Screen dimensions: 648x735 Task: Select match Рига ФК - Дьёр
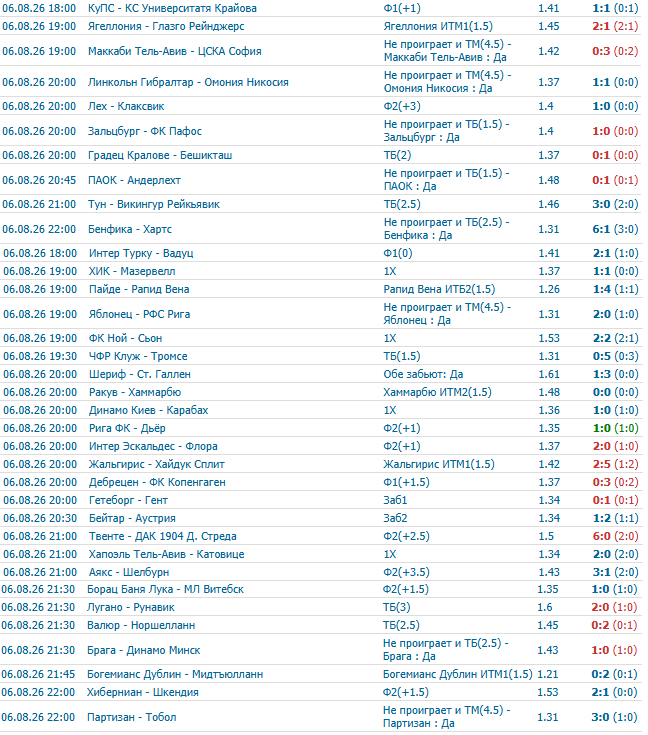tap(127, 428)
